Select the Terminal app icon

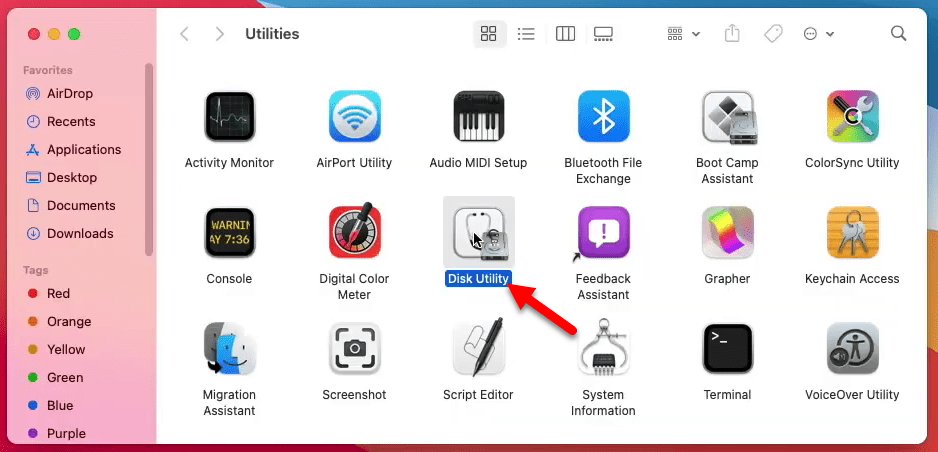click(727, 349)
